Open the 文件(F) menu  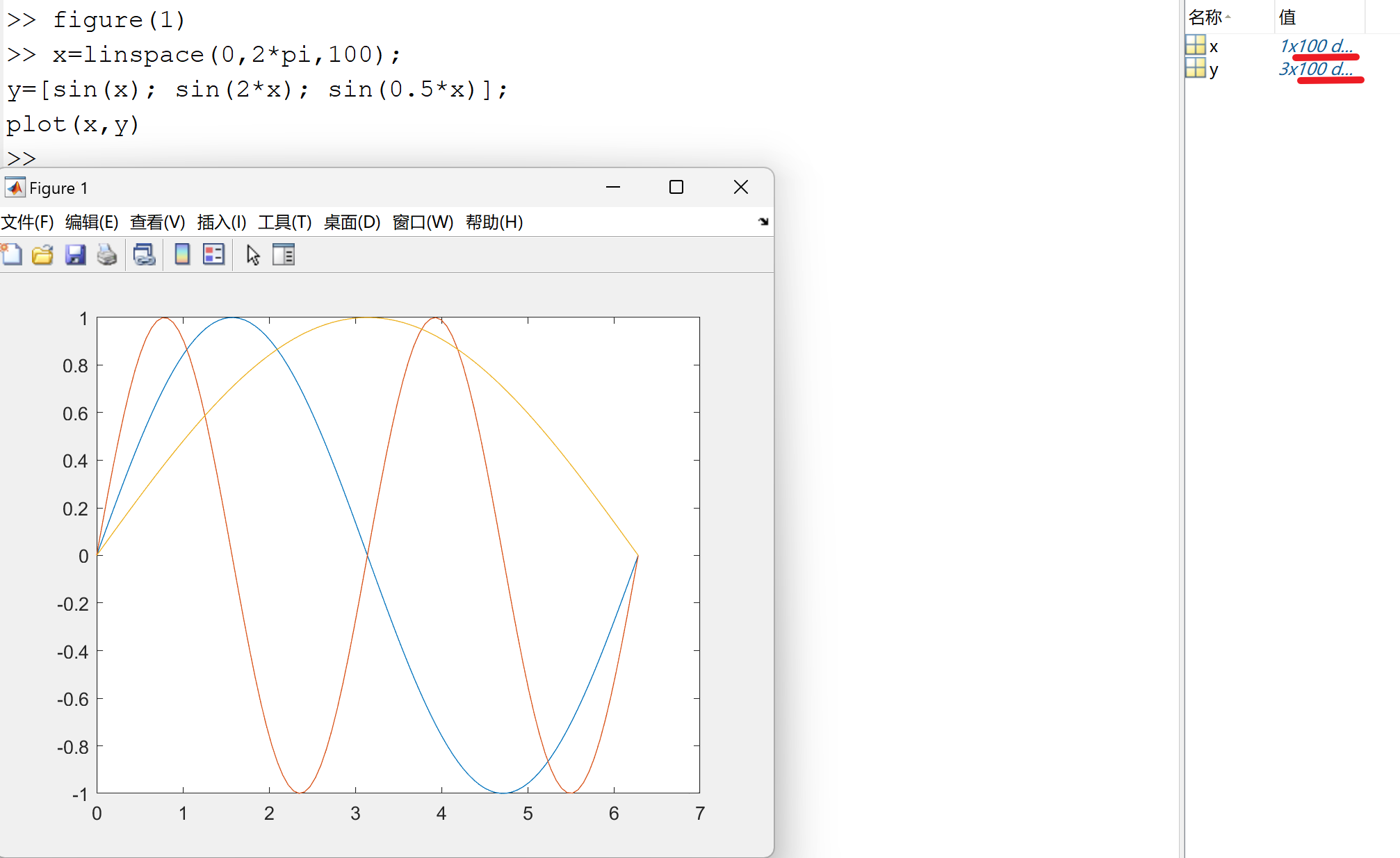(x=27, y=222)
